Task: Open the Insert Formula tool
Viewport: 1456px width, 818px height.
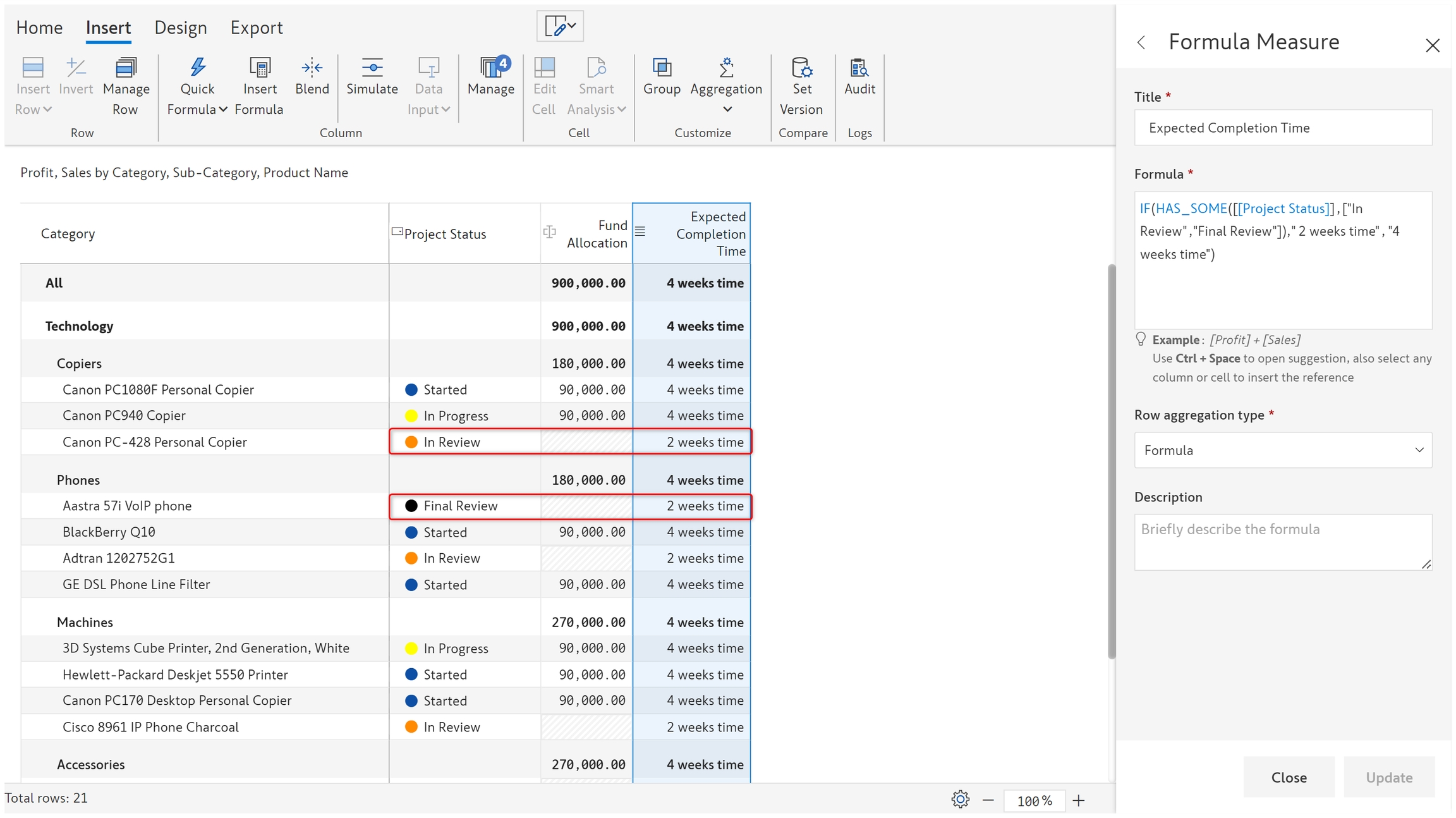Action: coord(259,67)
